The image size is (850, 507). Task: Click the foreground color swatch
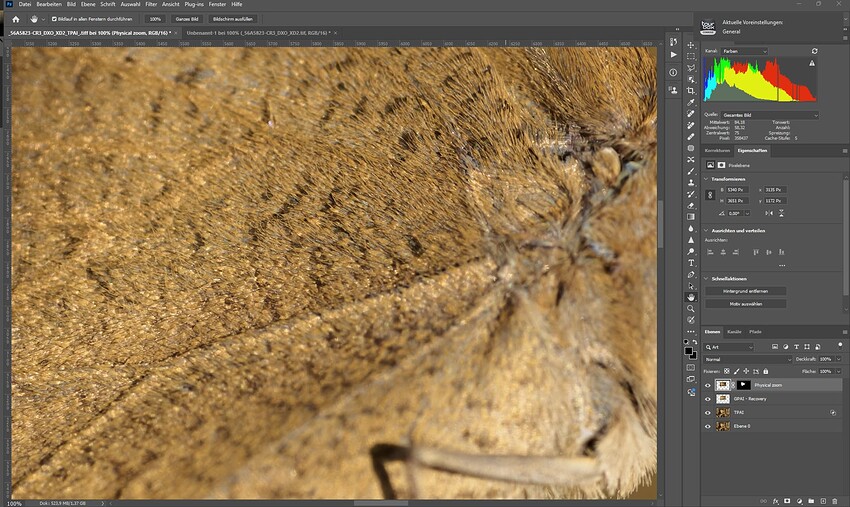688,351
